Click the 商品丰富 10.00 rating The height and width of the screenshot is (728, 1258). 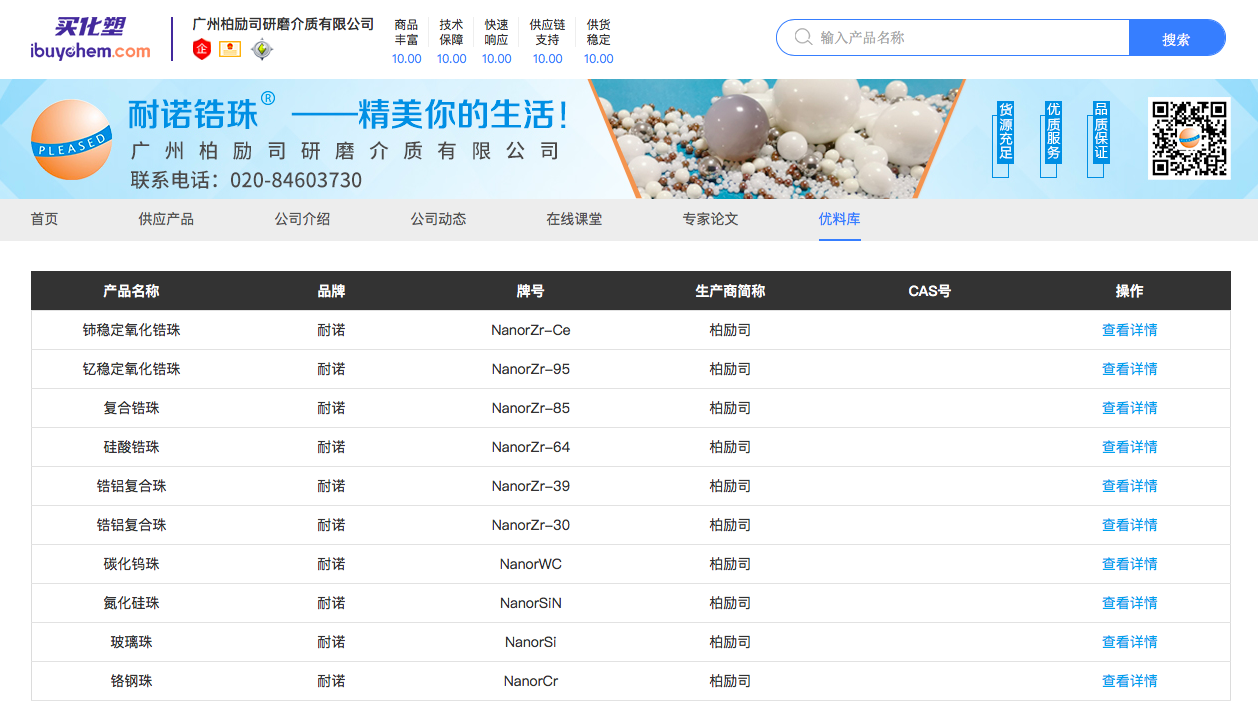[406, 41]
